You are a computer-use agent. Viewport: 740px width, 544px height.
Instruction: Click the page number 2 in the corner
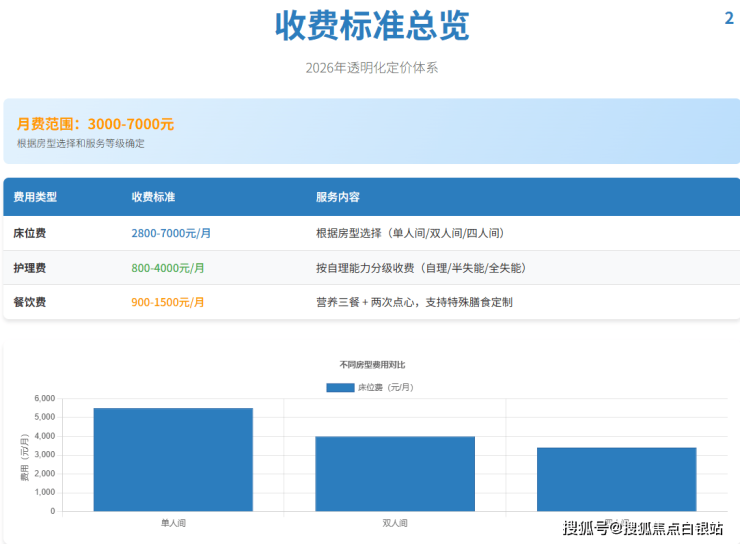click(728, 18)
